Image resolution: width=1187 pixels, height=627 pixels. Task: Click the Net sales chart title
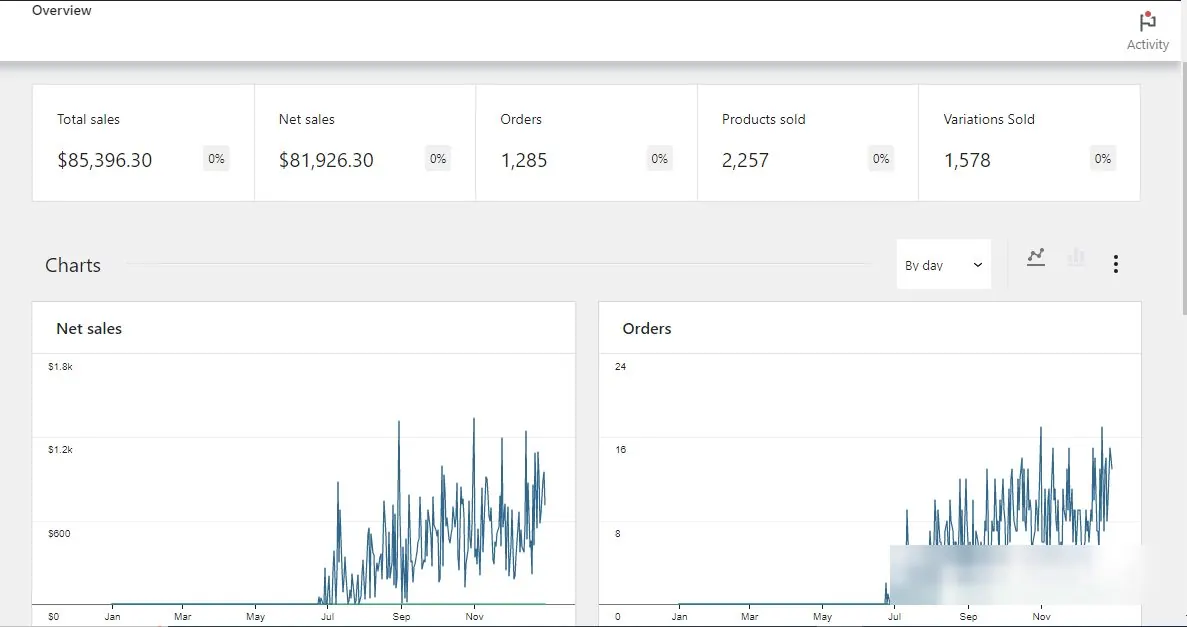click(x=89, y=329)
